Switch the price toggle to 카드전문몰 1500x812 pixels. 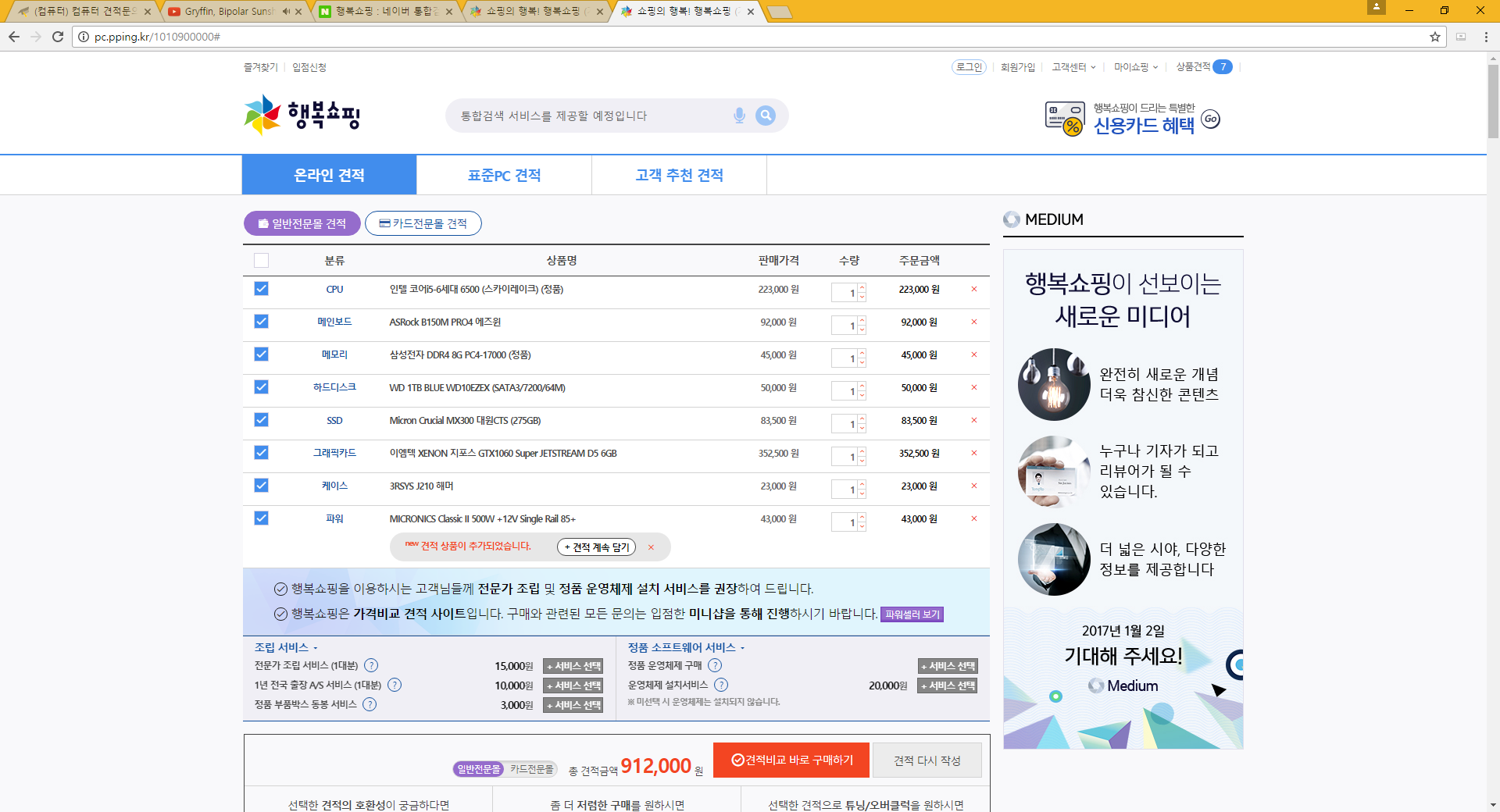coord(532,770)
